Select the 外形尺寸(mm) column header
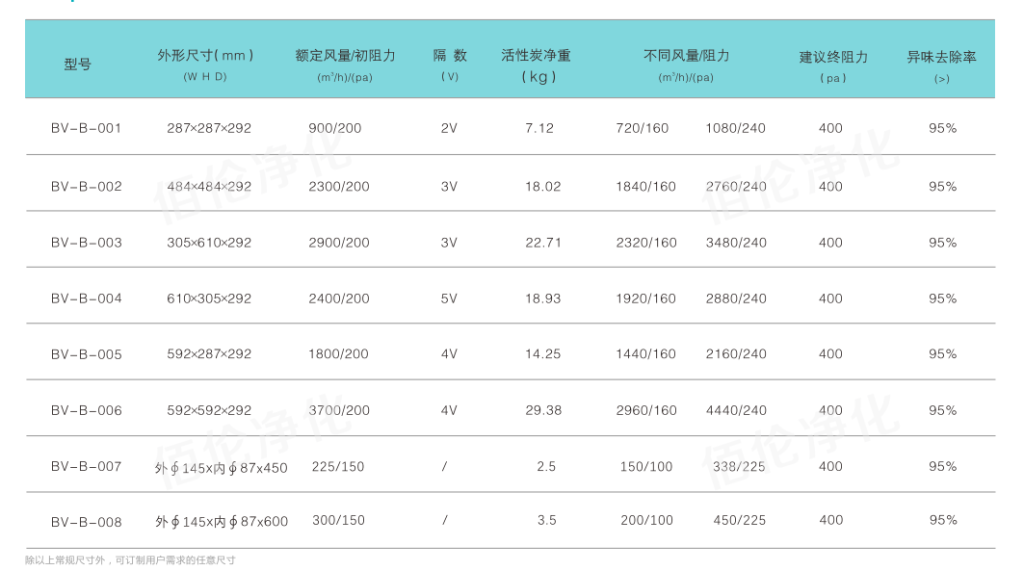1024x571 pixels. (205, 56)
